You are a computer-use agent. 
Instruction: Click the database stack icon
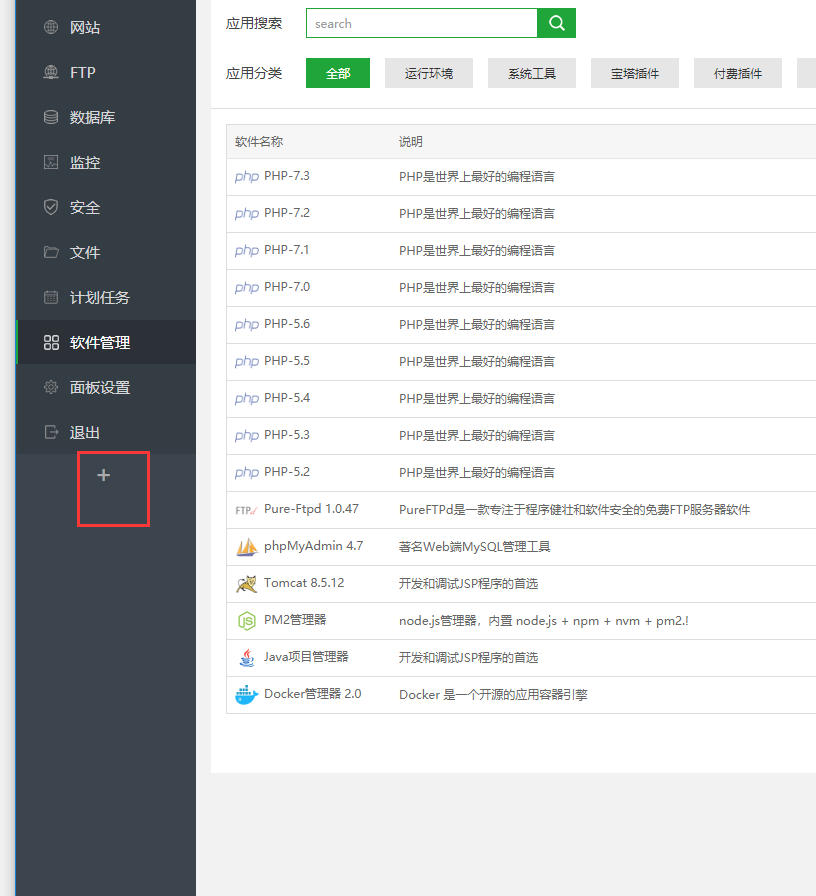click(51, 117)
